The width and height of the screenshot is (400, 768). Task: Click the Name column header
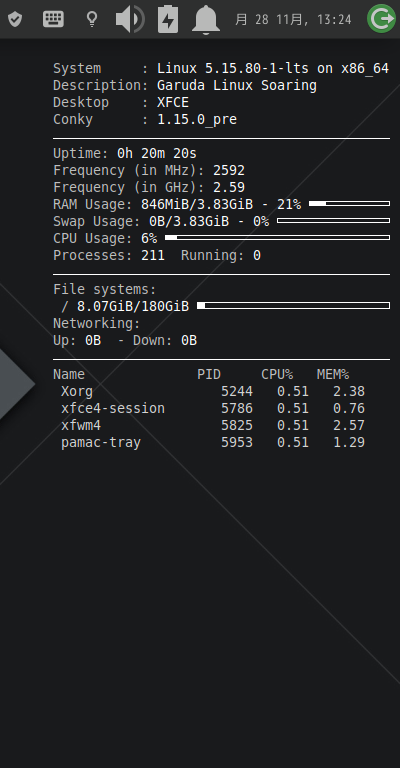(x=69, y=374)
